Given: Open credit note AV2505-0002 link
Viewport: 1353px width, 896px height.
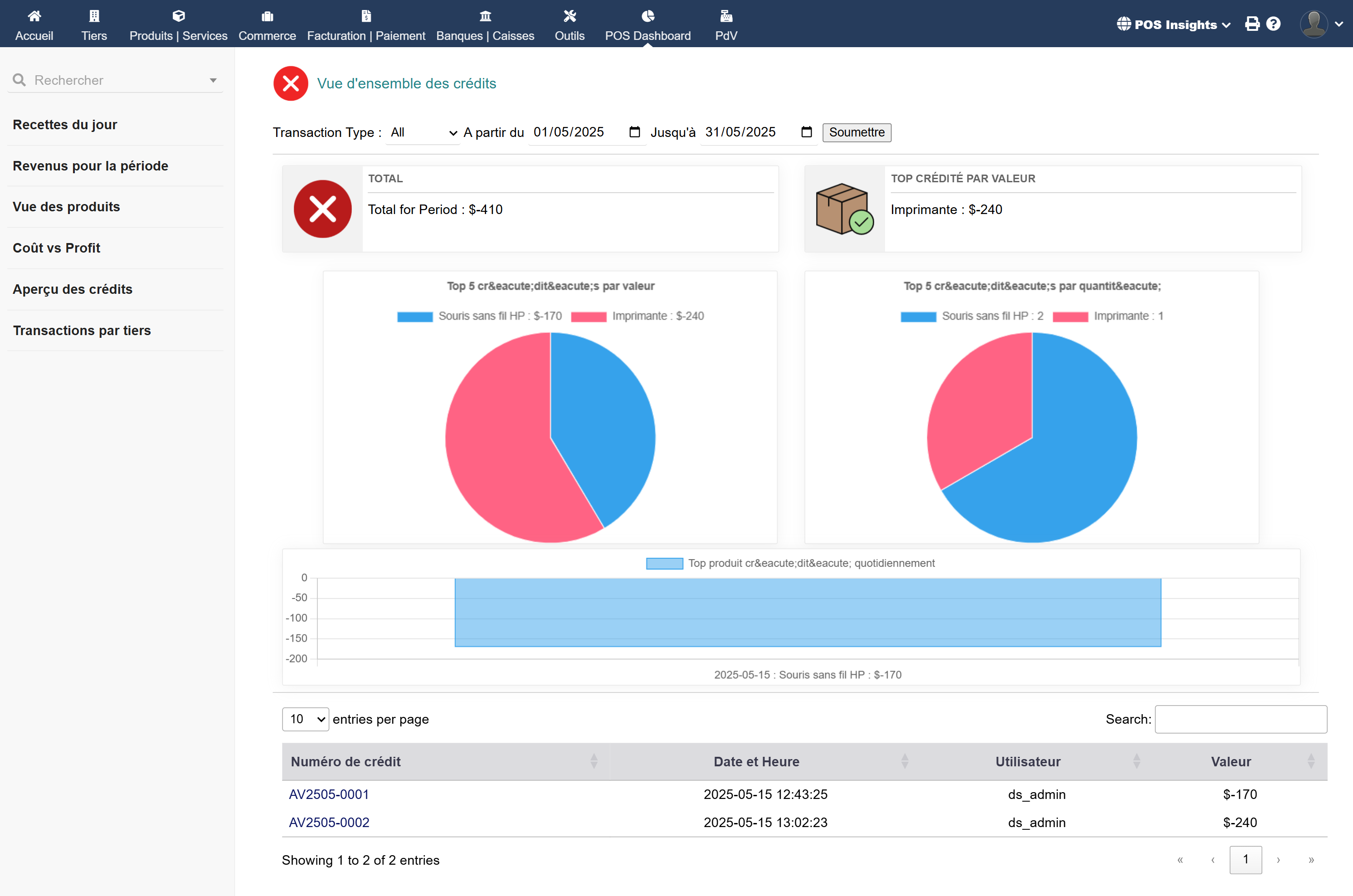Looking at the screenshot, I should 329,822.
